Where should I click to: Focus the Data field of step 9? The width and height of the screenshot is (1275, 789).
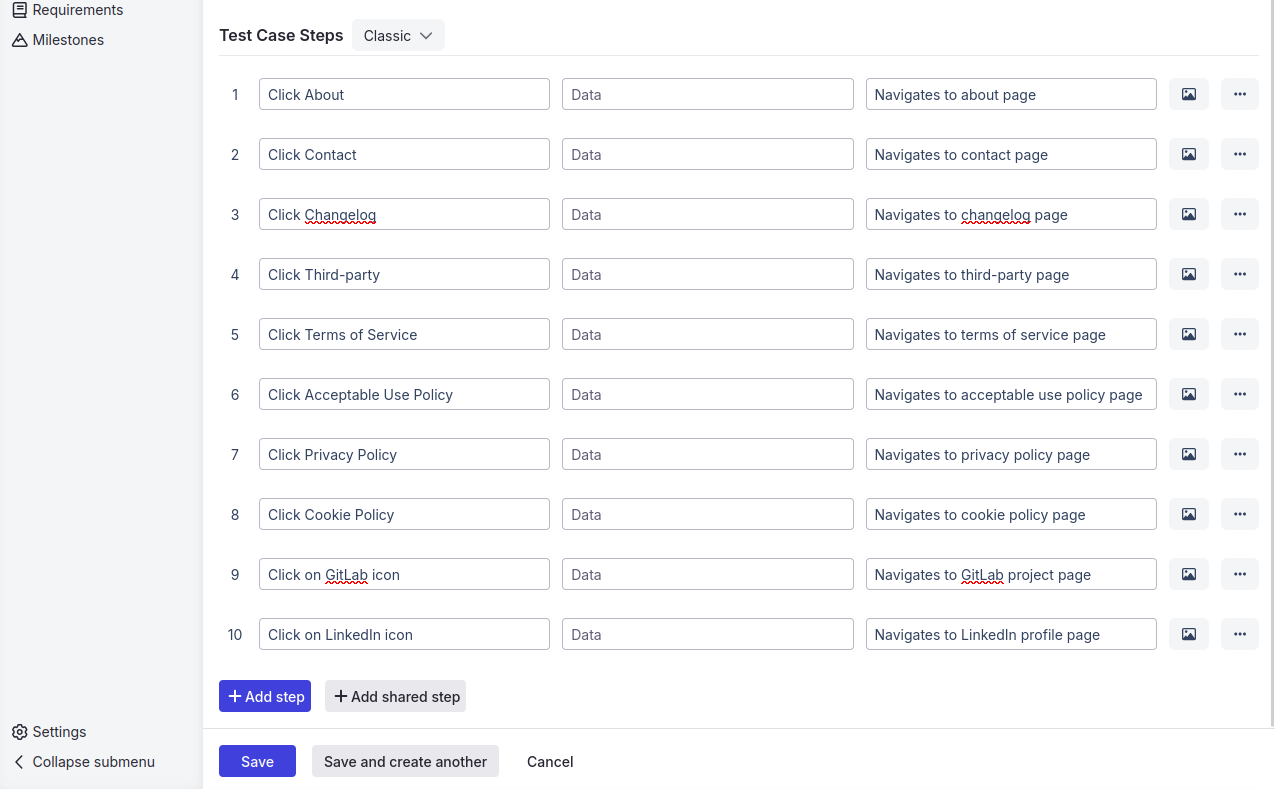708,574
